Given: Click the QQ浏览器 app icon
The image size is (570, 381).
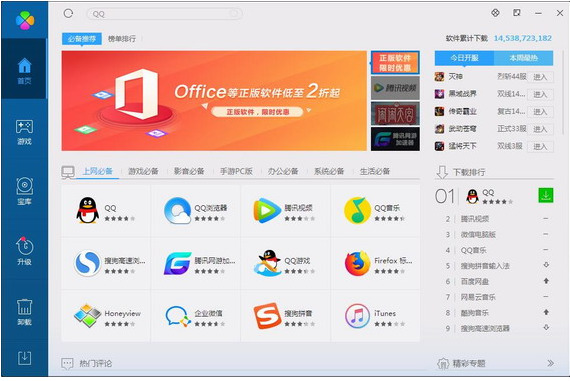Looking at the screenshot, I should (x=177, y=210).
